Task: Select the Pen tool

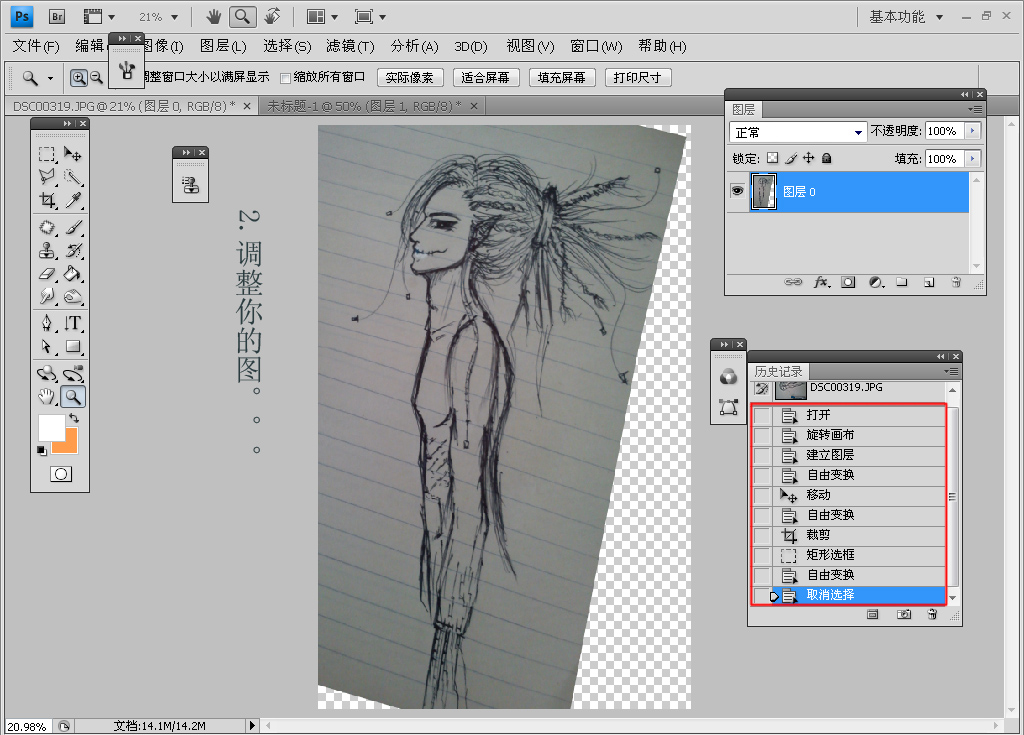Action: coord(47,323)
